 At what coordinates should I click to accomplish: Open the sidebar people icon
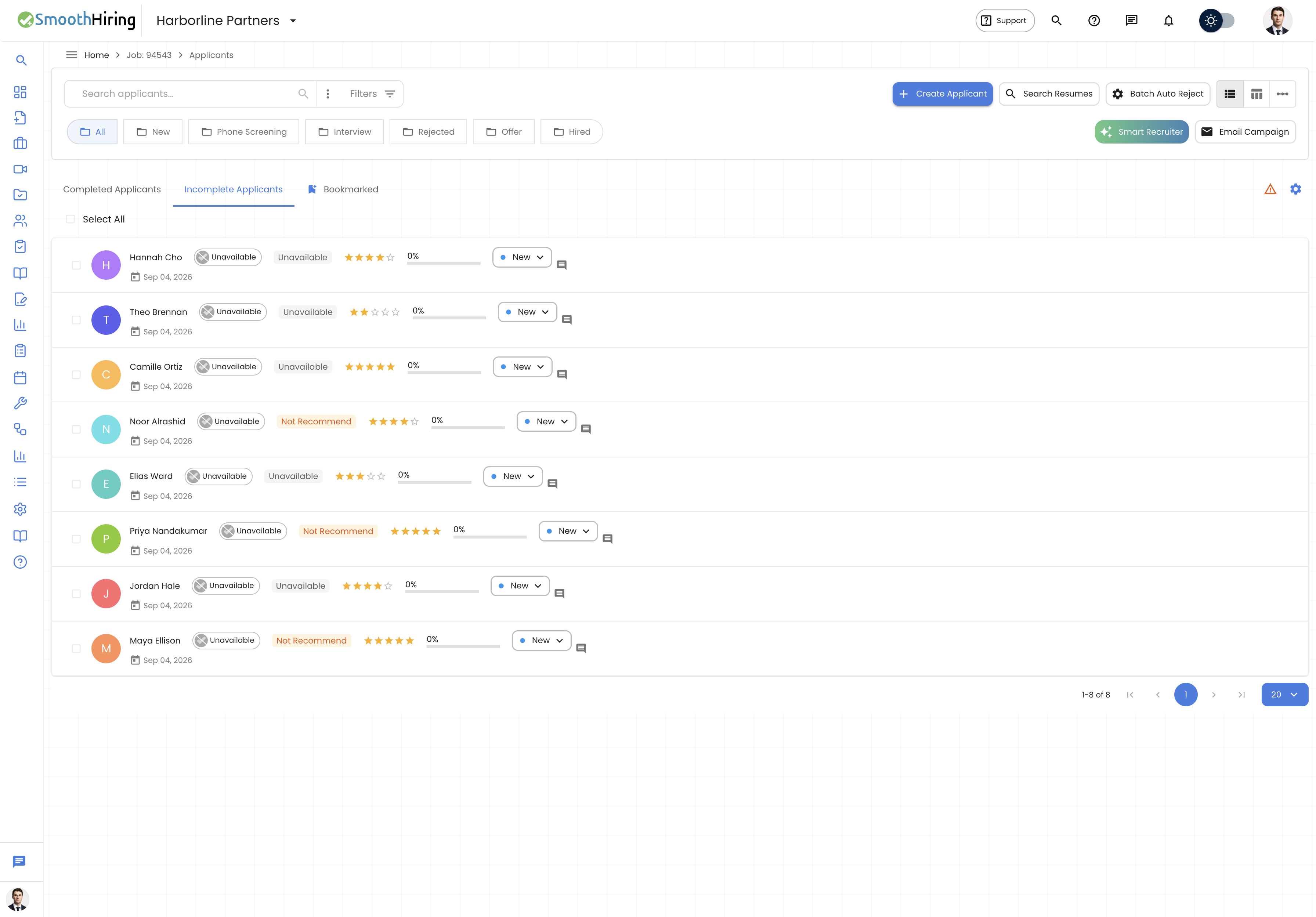[20, 221]
